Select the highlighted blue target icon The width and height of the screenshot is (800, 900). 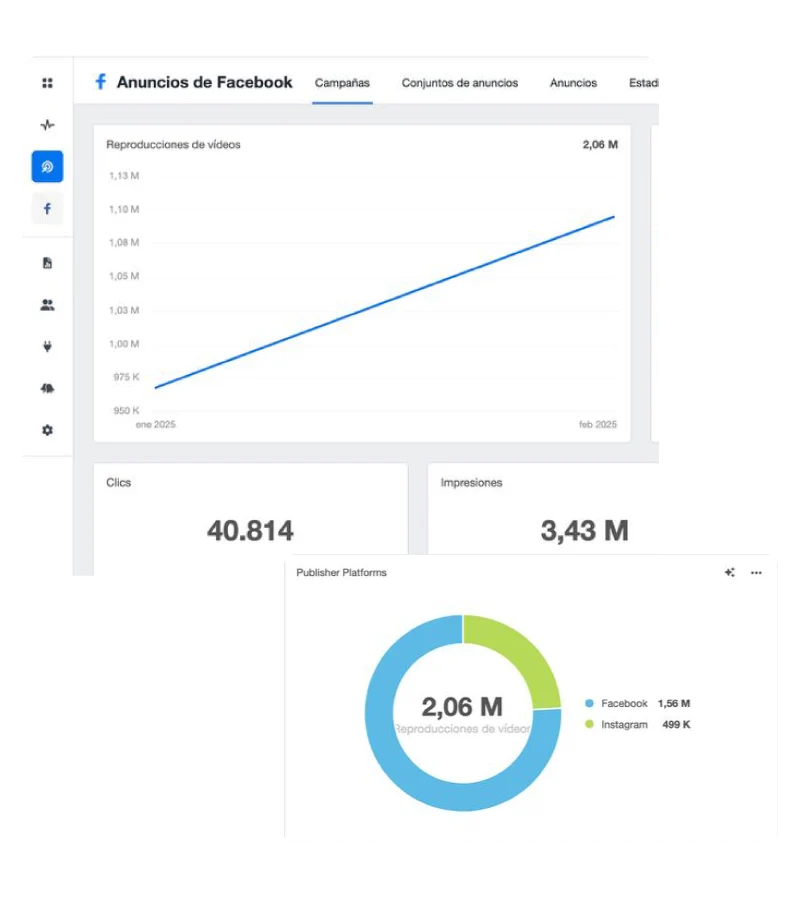tap(47, 167)
